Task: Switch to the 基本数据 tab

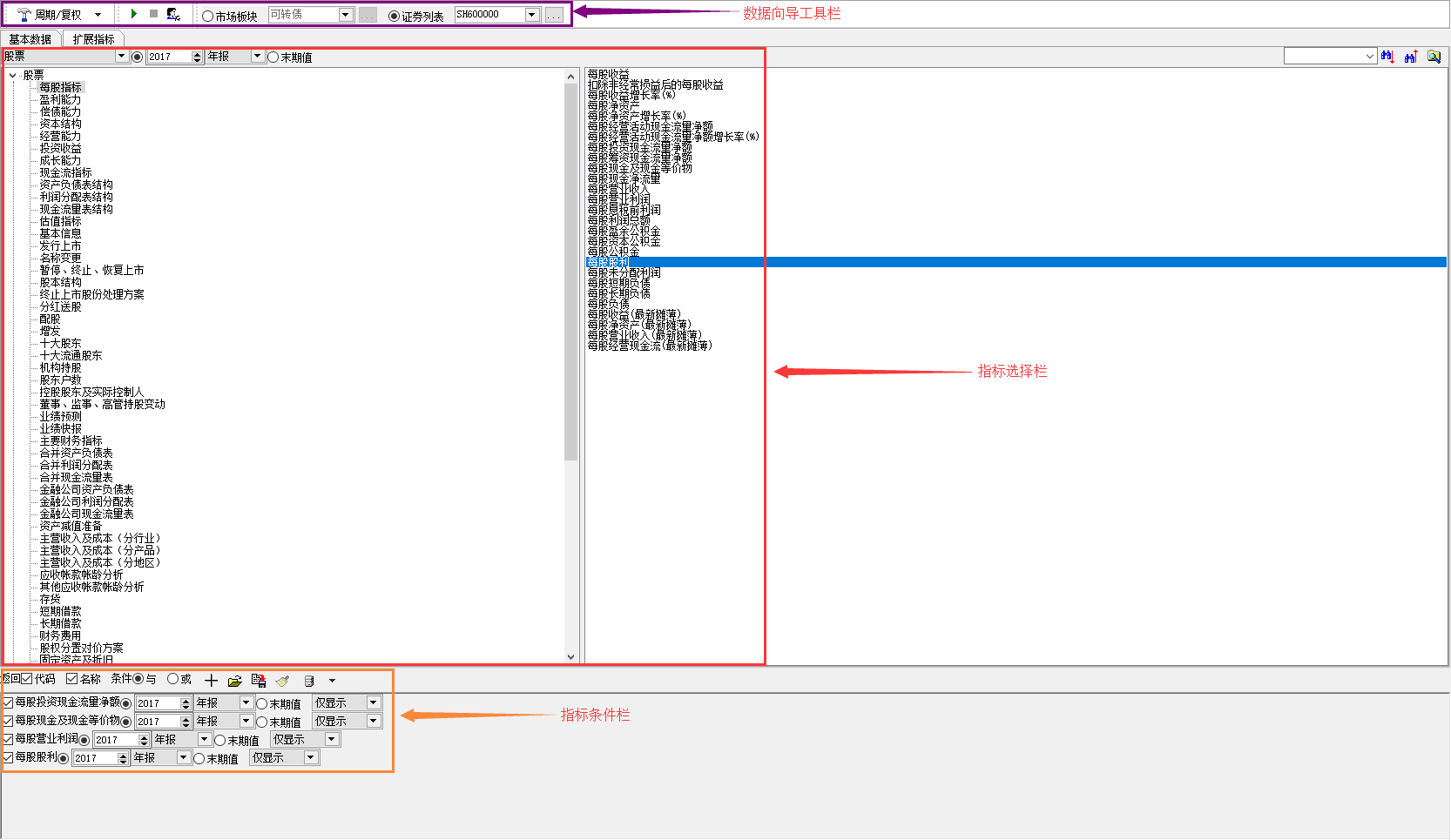Action: coord(30,39)
